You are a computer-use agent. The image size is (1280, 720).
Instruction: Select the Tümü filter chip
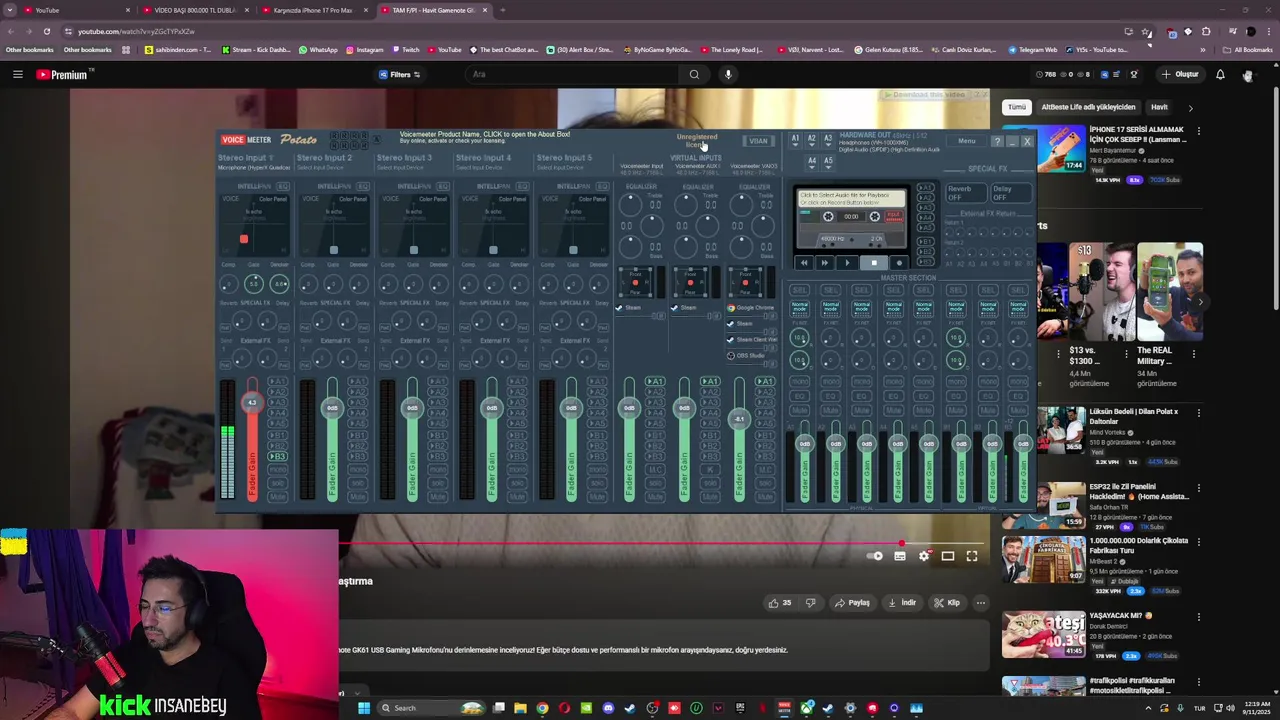pyautogui.click(x=1017, y=107)
